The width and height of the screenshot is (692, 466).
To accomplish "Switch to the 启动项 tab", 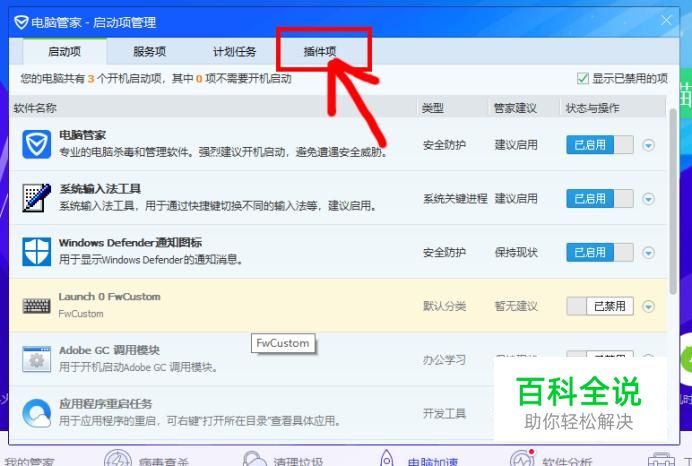I will (64, 52).
